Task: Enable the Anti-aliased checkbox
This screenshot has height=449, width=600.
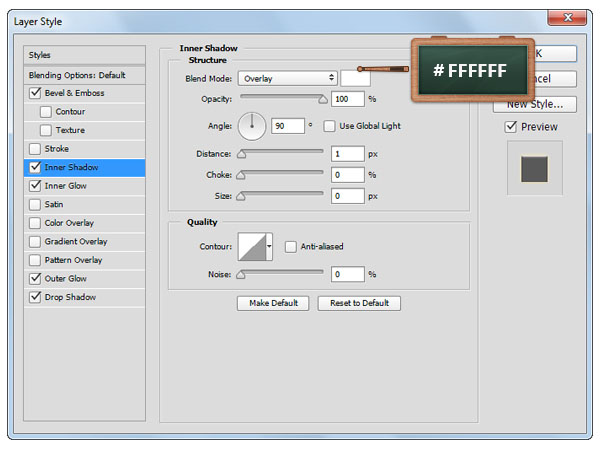Action: pyautogui.click(x=291, y=246)
